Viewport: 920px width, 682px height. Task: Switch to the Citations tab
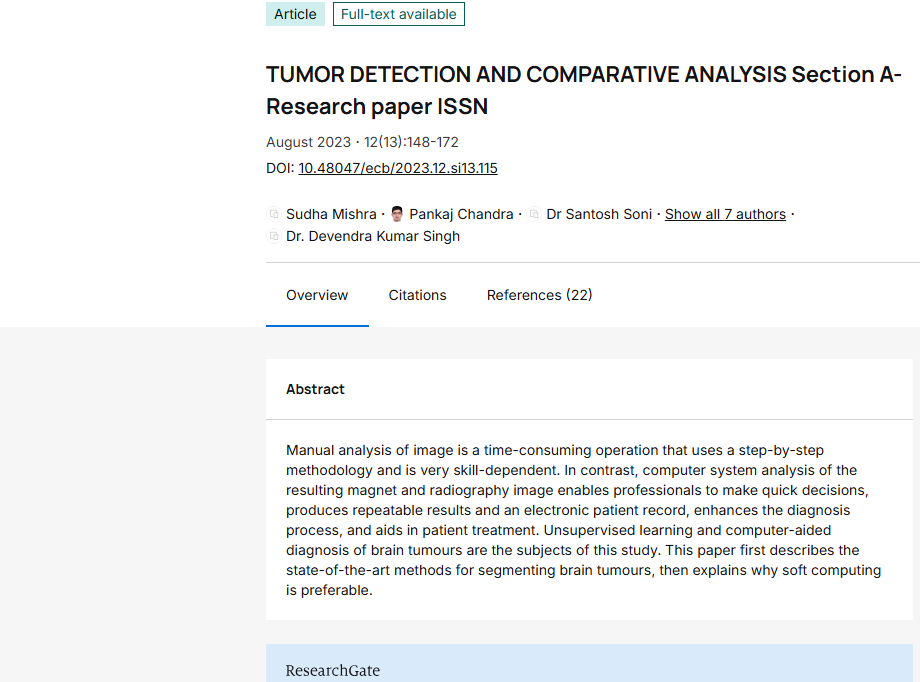[x=417, y=295]
